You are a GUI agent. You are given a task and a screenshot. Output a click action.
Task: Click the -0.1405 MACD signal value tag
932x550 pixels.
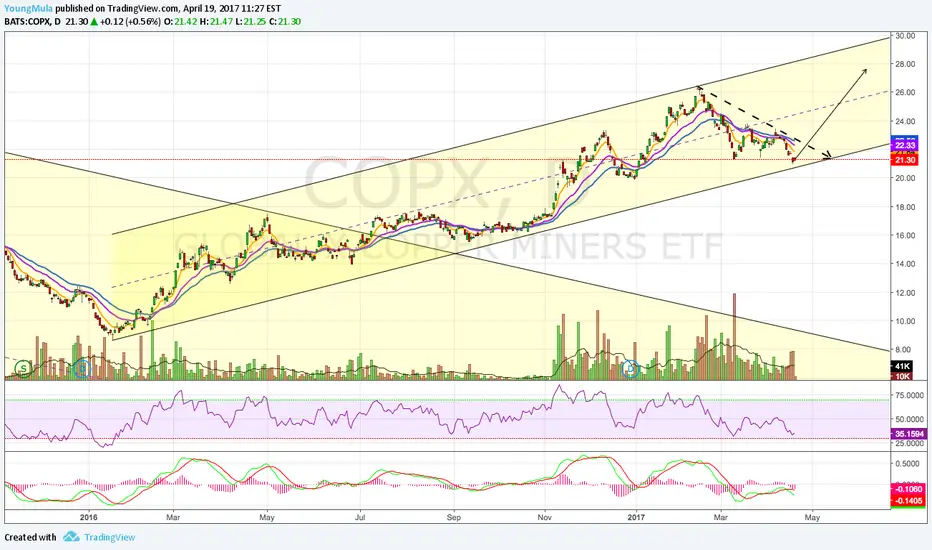point(908,501)
